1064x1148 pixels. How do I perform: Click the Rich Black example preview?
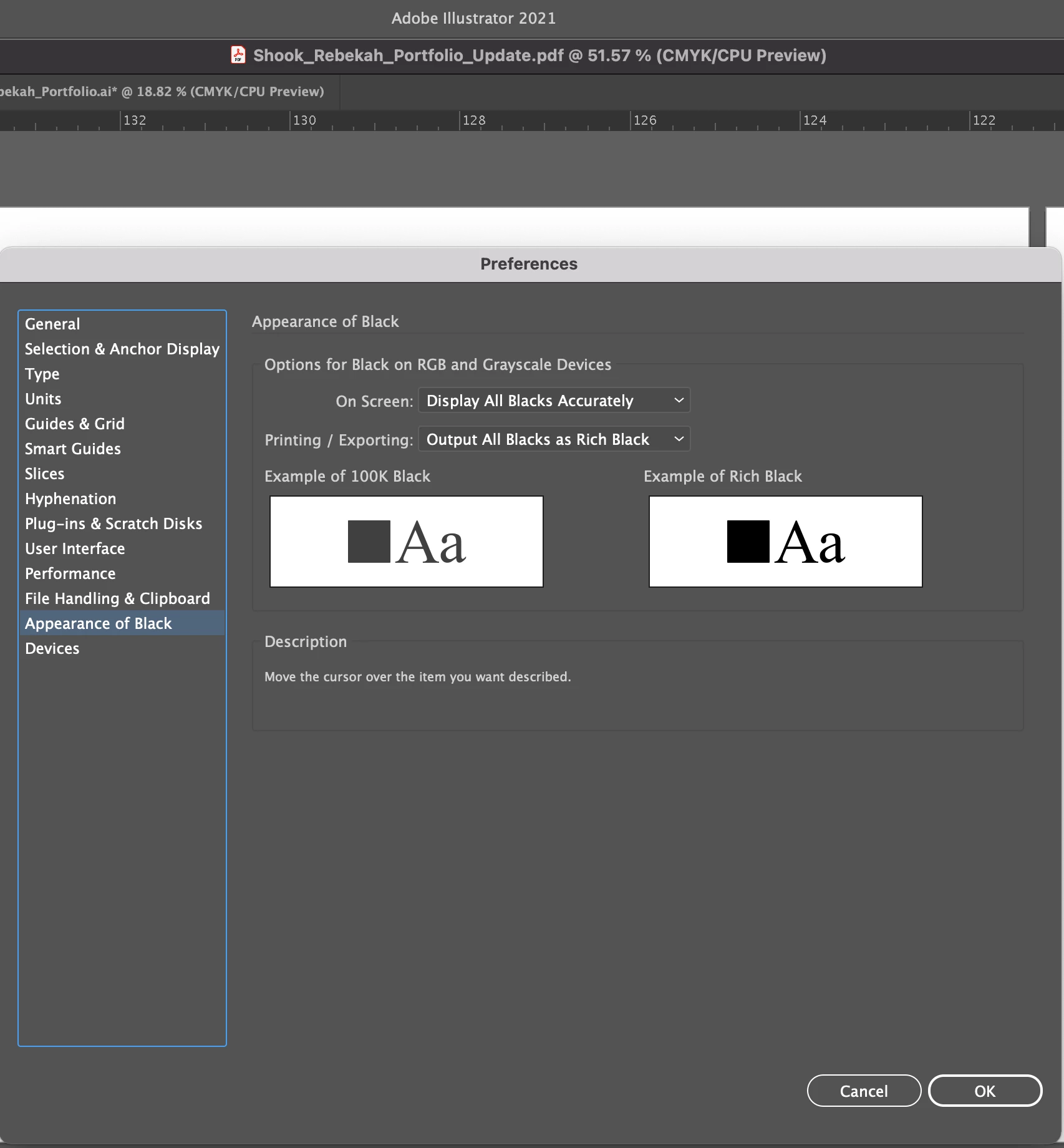786,542
